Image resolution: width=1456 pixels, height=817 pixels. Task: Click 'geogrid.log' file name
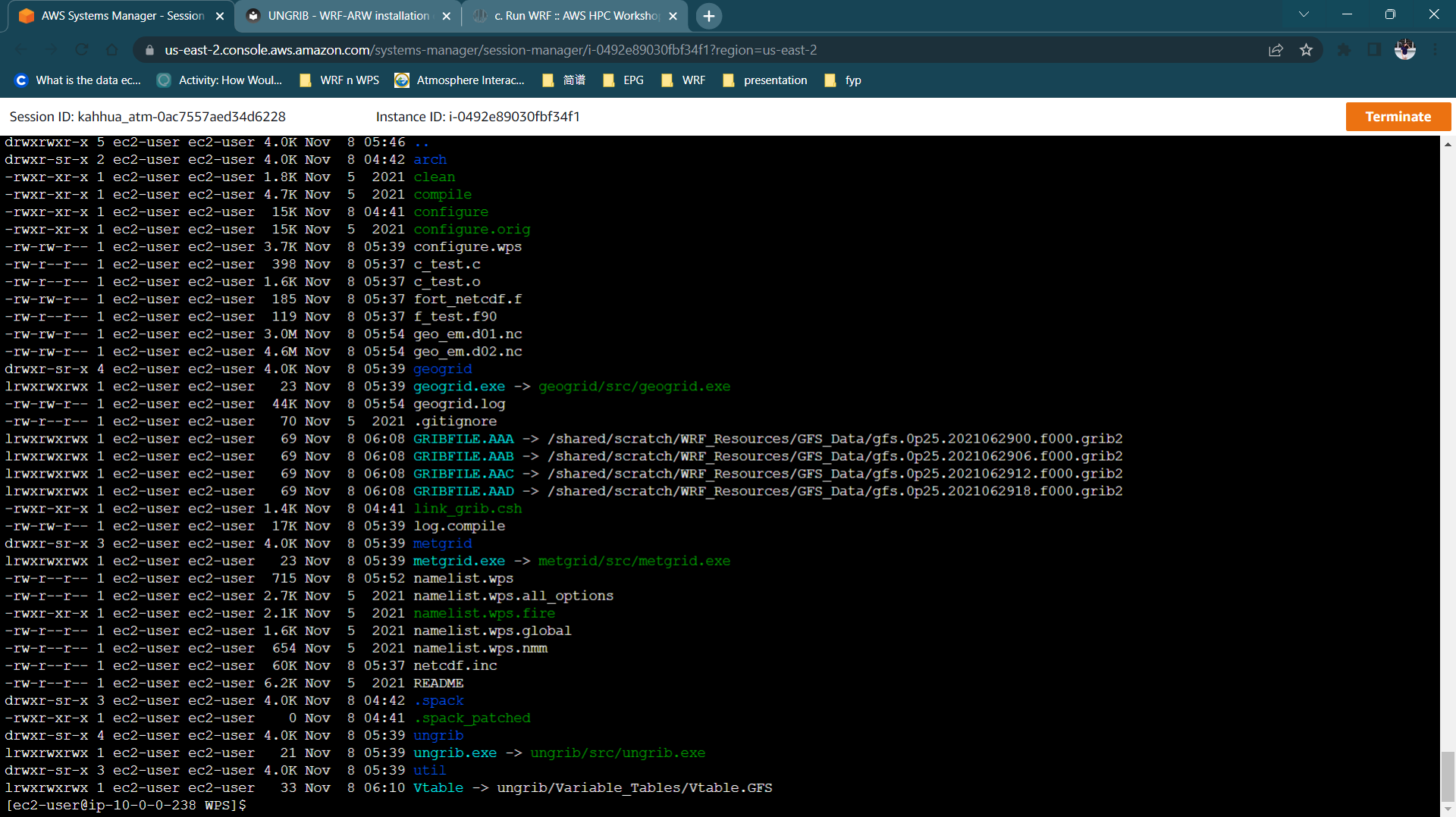(x=459, y=404)
